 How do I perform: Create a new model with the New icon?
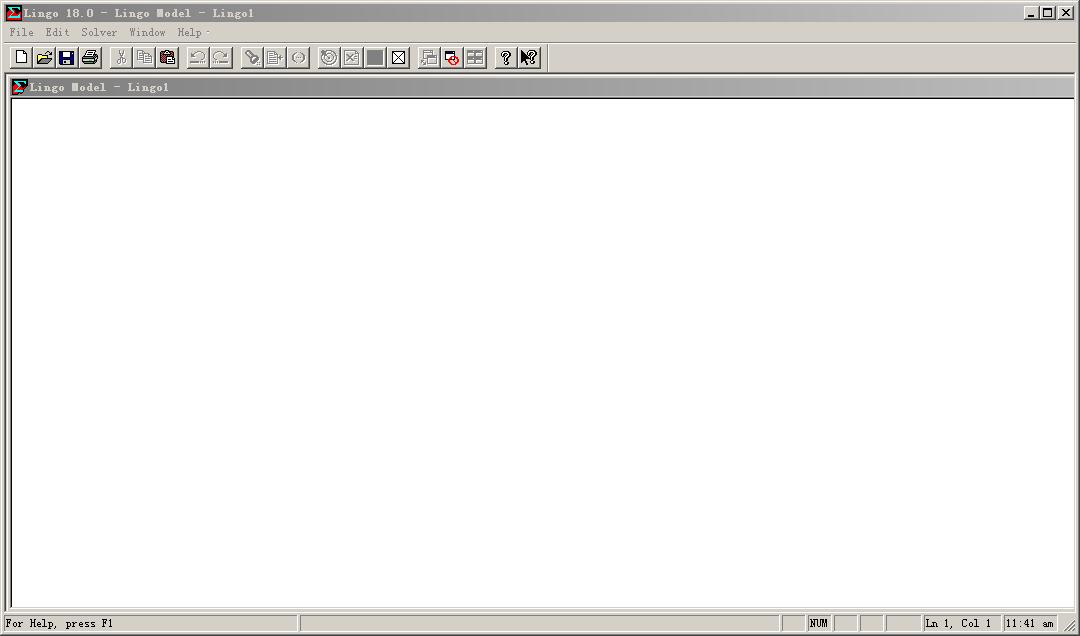click(21, 58)
